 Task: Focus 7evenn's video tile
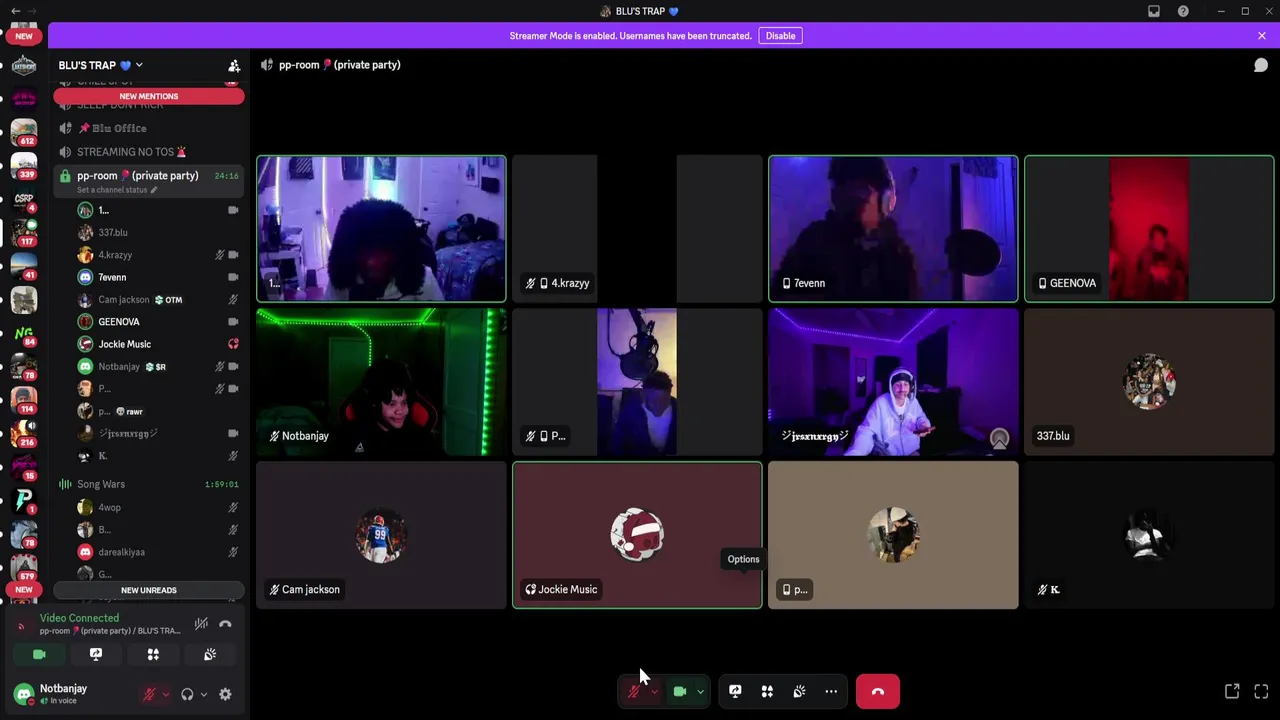coord(893,228)
